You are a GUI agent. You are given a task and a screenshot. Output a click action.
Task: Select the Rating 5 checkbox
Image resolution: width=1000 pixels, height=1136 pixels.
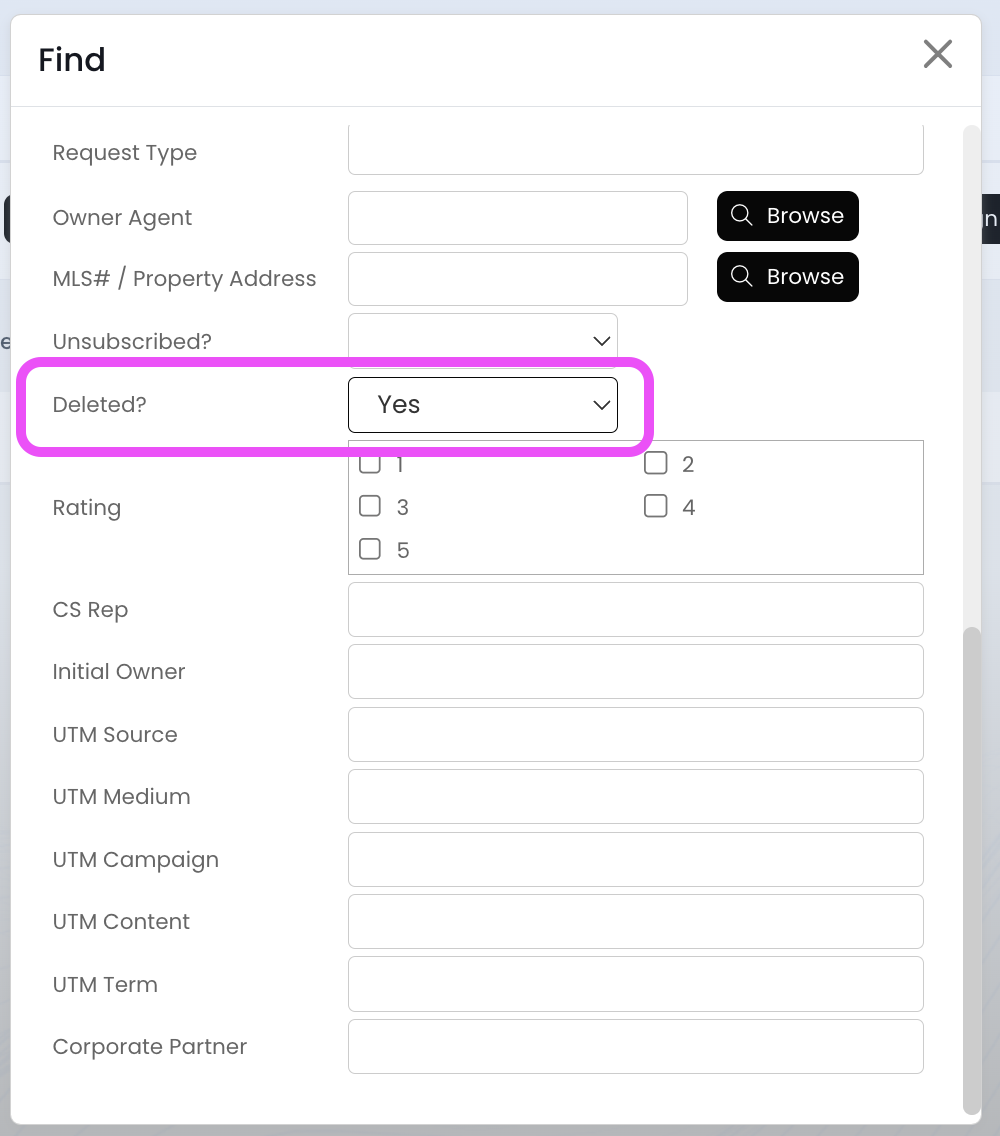[370, 549]
